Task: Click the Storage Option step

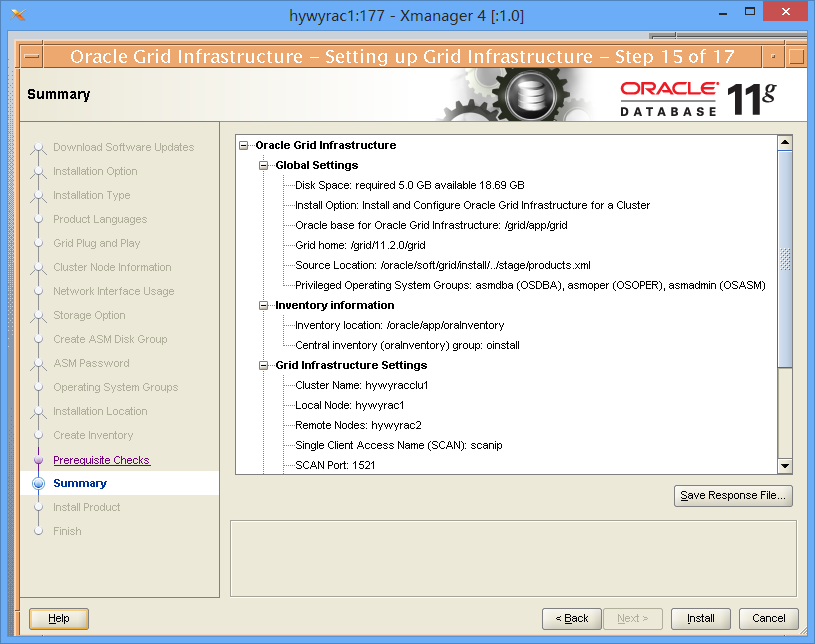Action: [x=89, y=315]
